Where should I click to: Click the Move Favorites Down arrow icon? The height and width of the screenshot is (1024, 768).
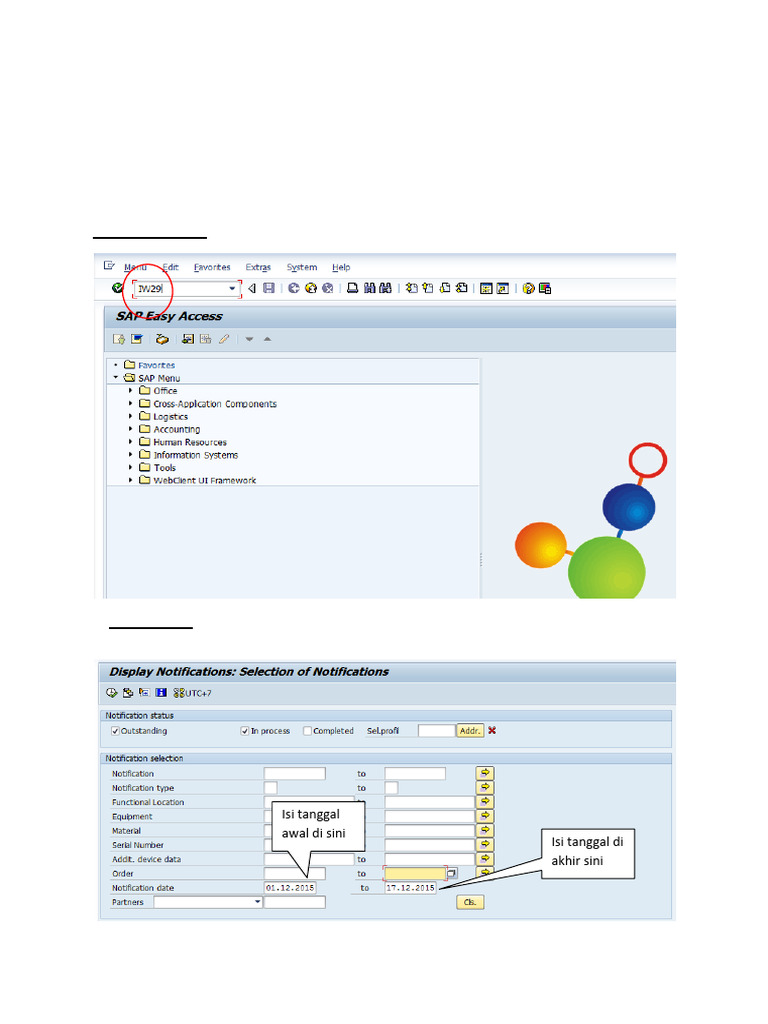[249, 339]
